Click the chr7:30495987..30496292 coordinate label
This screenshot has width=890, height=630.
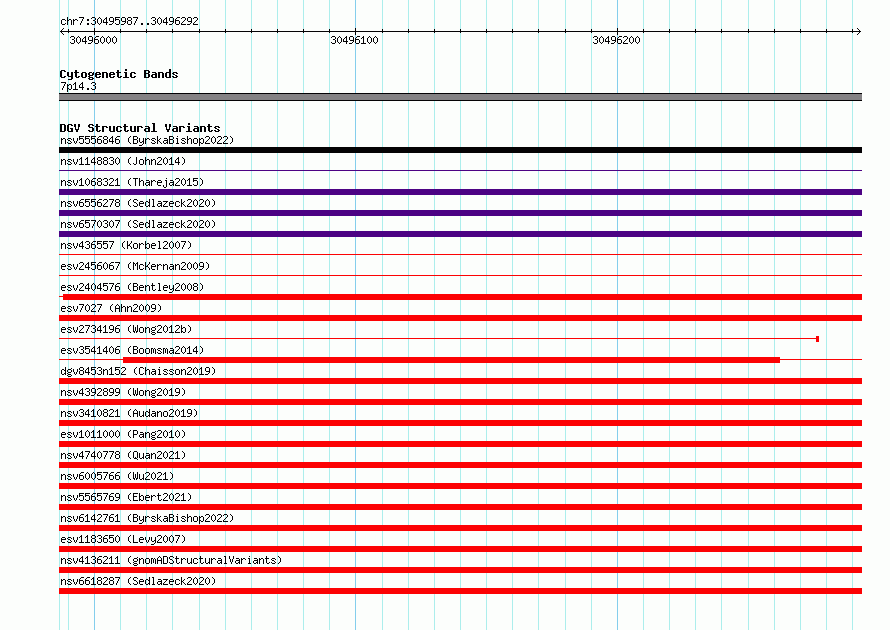click(129, 21)
